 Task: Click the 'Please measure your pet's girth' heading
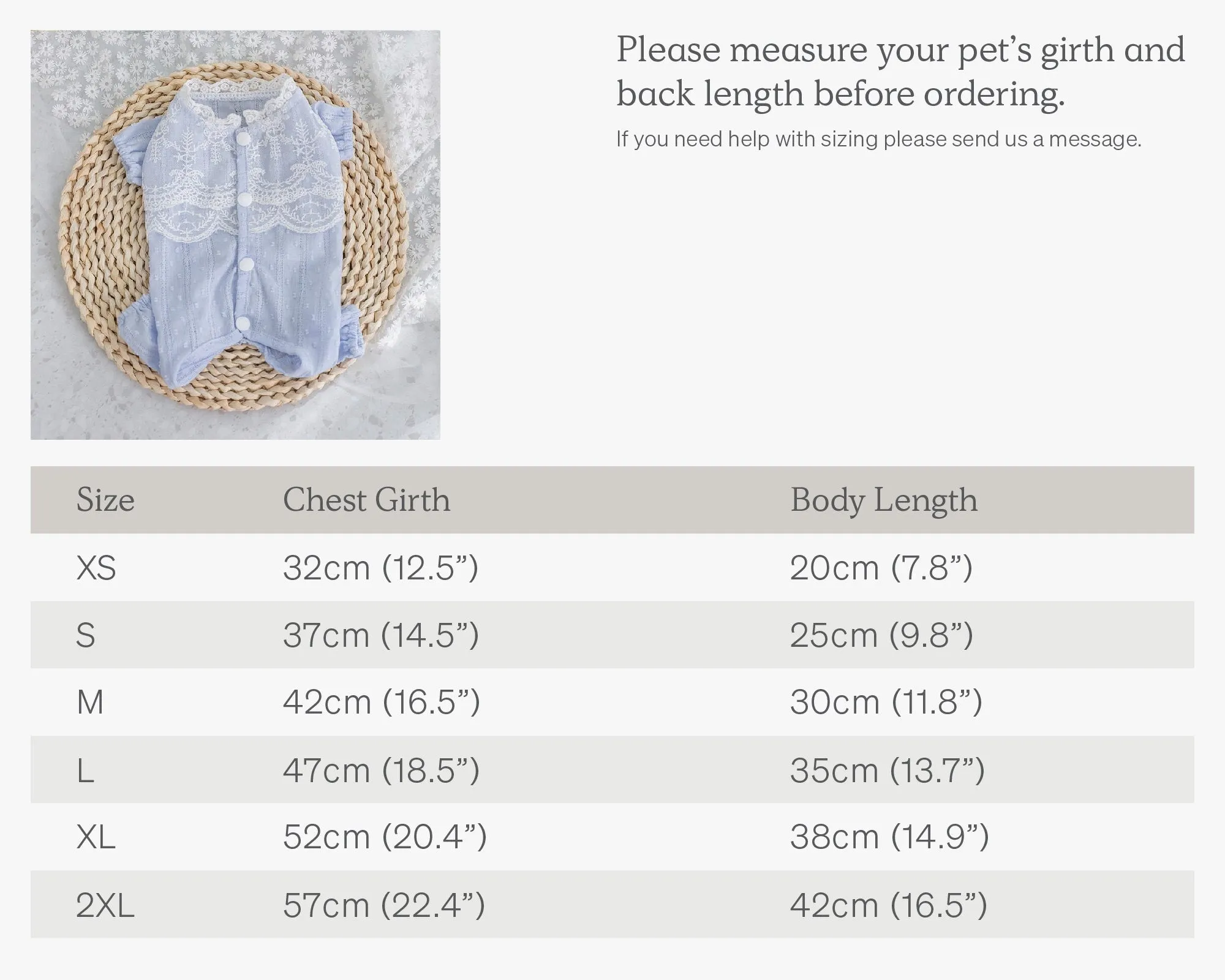click(900, 72)
